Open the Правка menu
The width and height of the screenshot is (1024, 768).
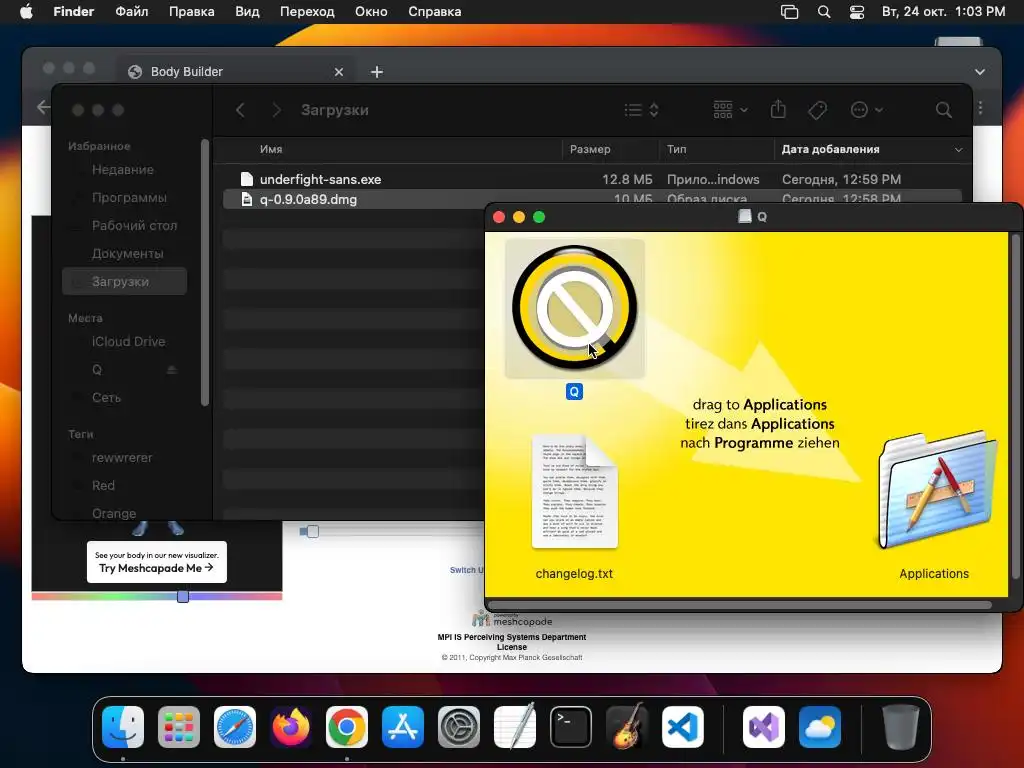click(191, 12)
